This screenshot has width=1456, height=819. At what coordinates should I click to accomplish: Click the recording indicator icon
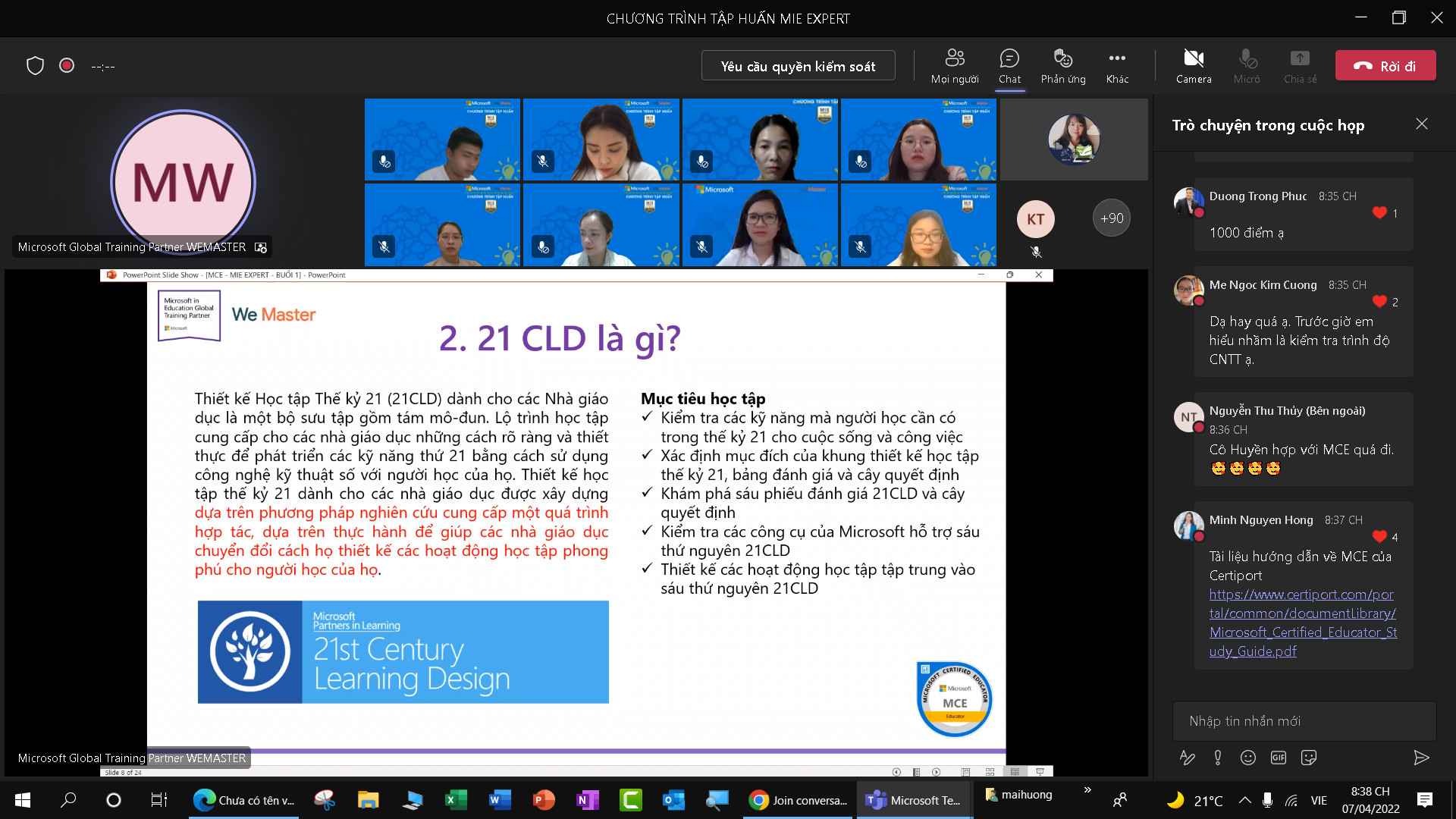tap(67, 66)
